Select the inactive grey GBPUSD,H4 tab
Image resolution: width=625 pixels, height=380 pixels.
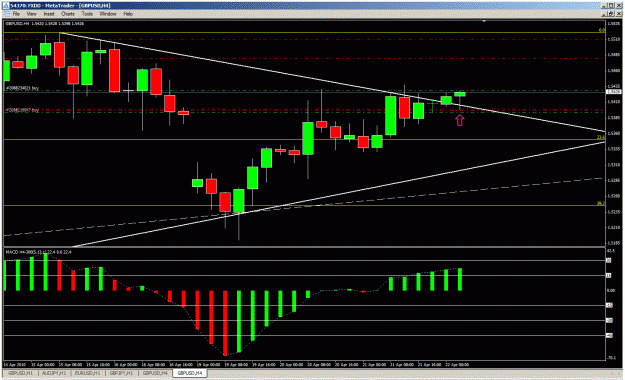(x=155, y=373)
